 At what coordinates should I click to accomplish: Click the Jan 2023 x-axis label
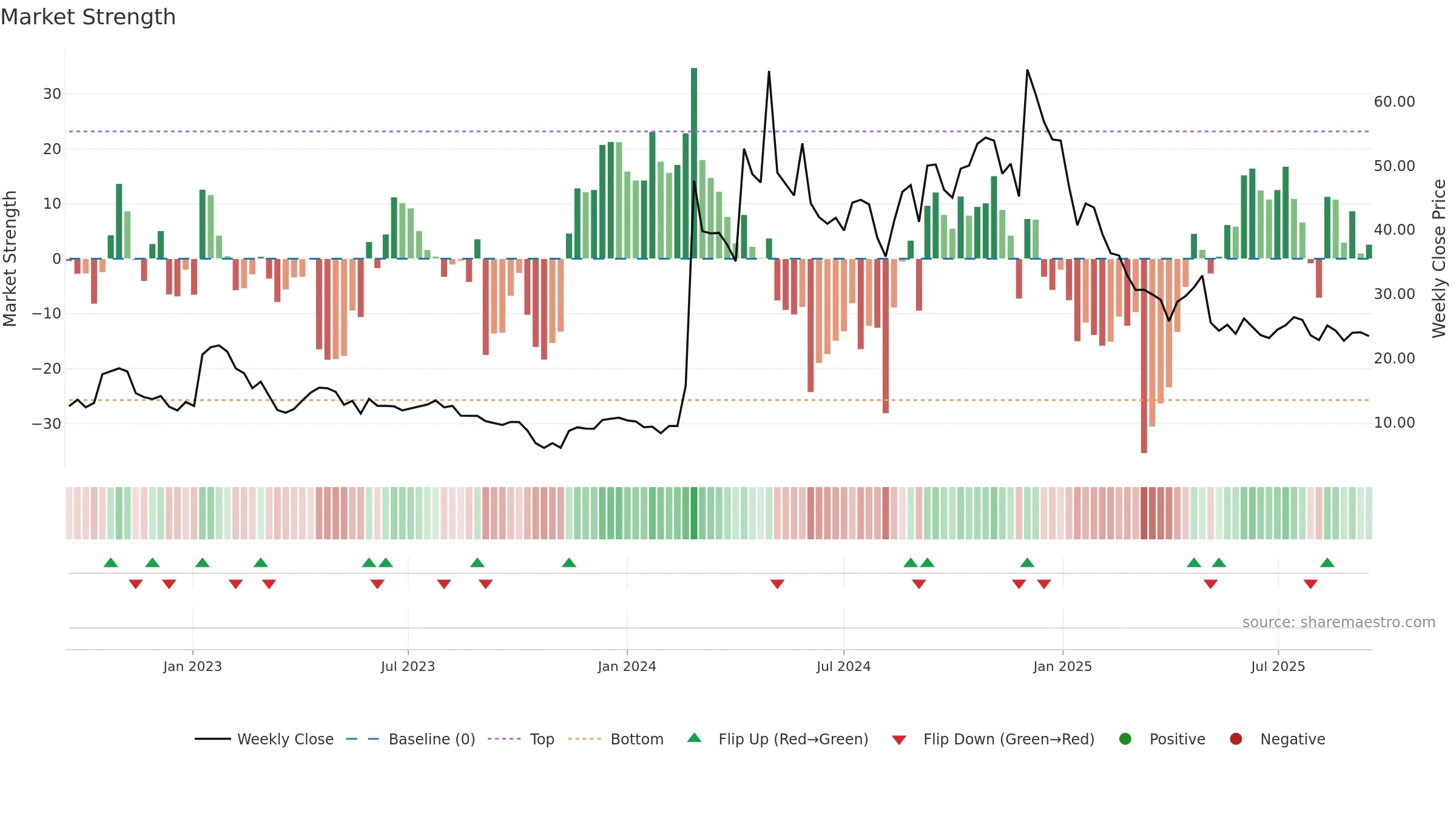pos(192,666)
